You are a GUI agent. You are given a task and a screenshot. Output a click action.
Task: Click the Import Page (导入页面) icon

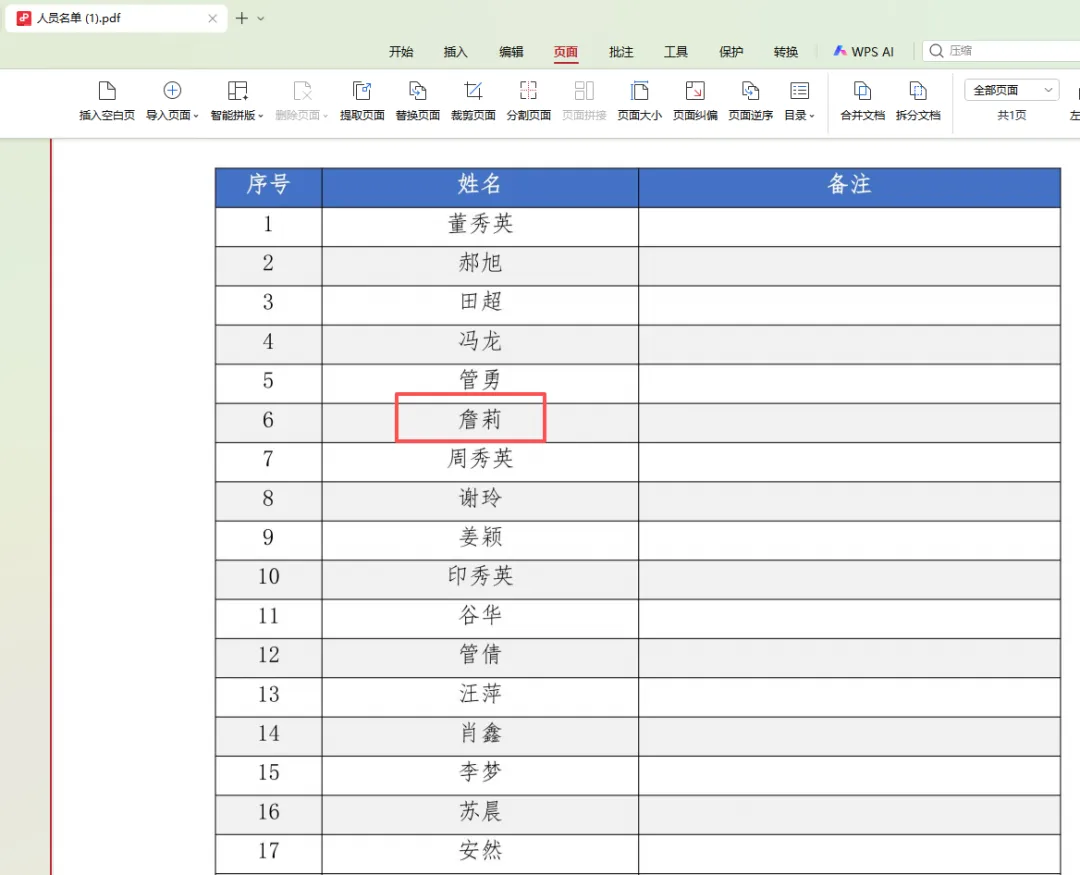click(x=172, y=90)
